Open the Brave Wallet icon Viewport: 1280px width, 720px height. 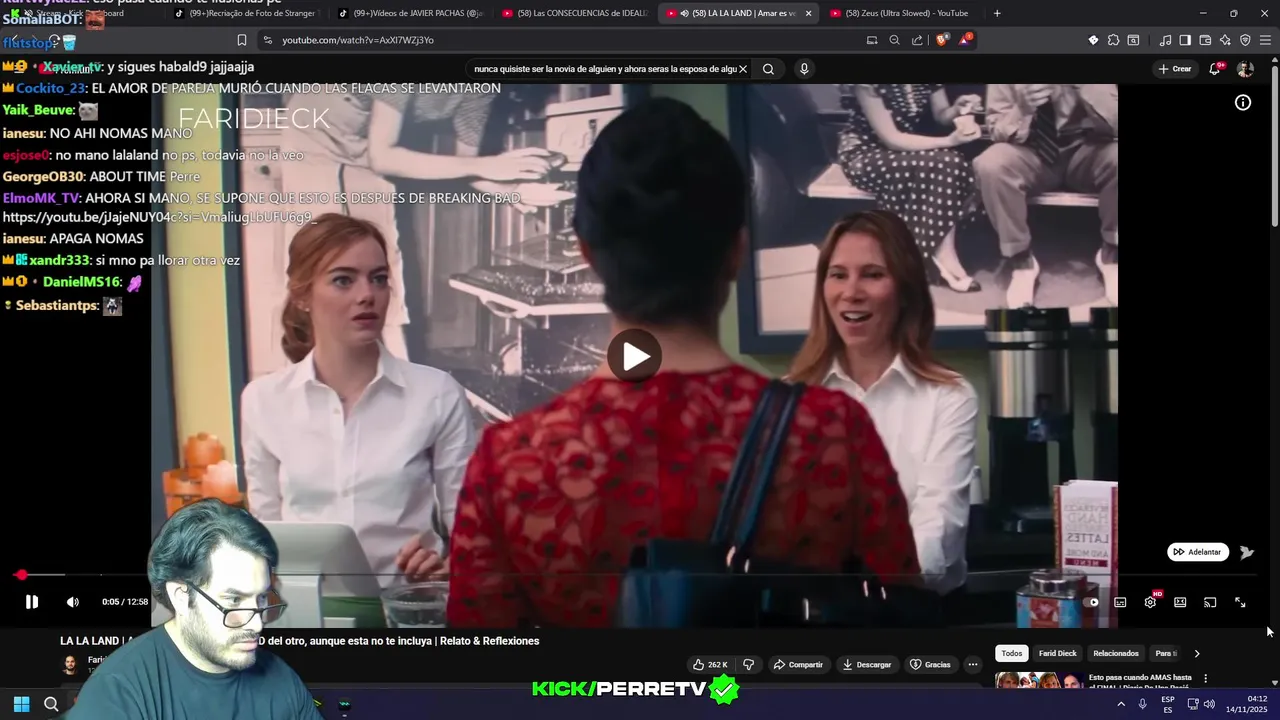pyautogui.click(x=1205, y=40)
